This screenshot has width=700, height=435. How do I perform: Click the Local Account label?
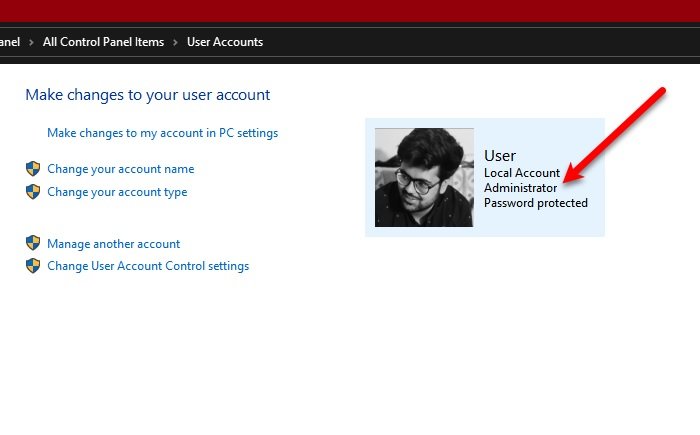522,173
